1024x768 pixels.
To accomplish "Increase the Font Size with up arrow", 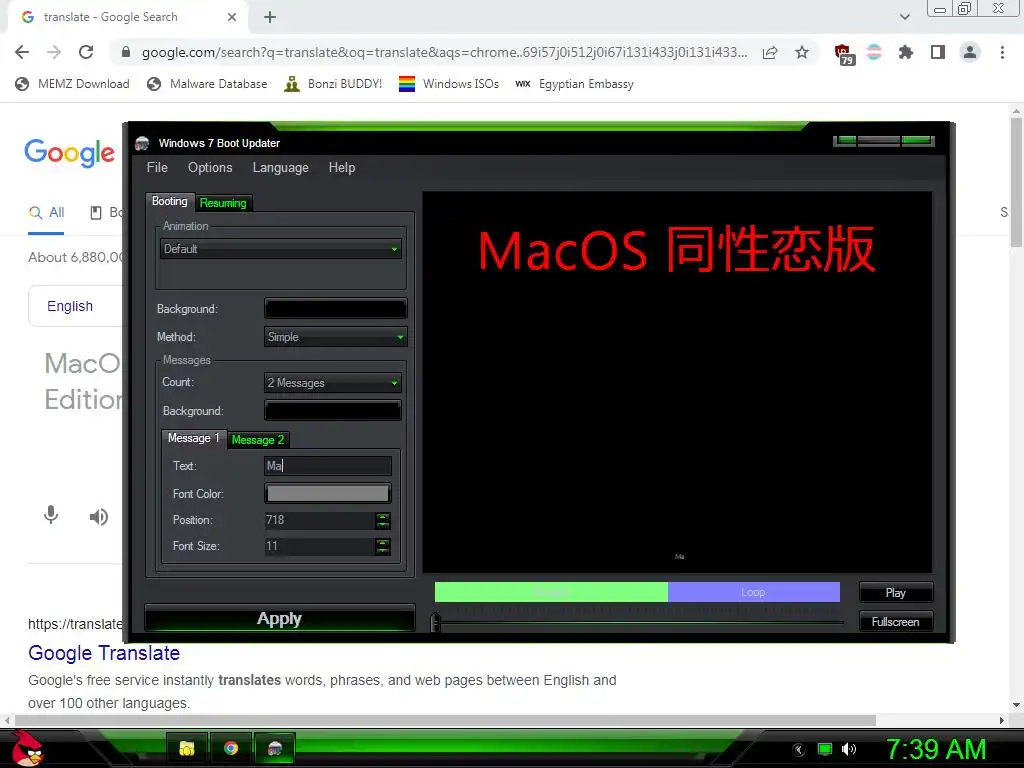I will point(383,543).
